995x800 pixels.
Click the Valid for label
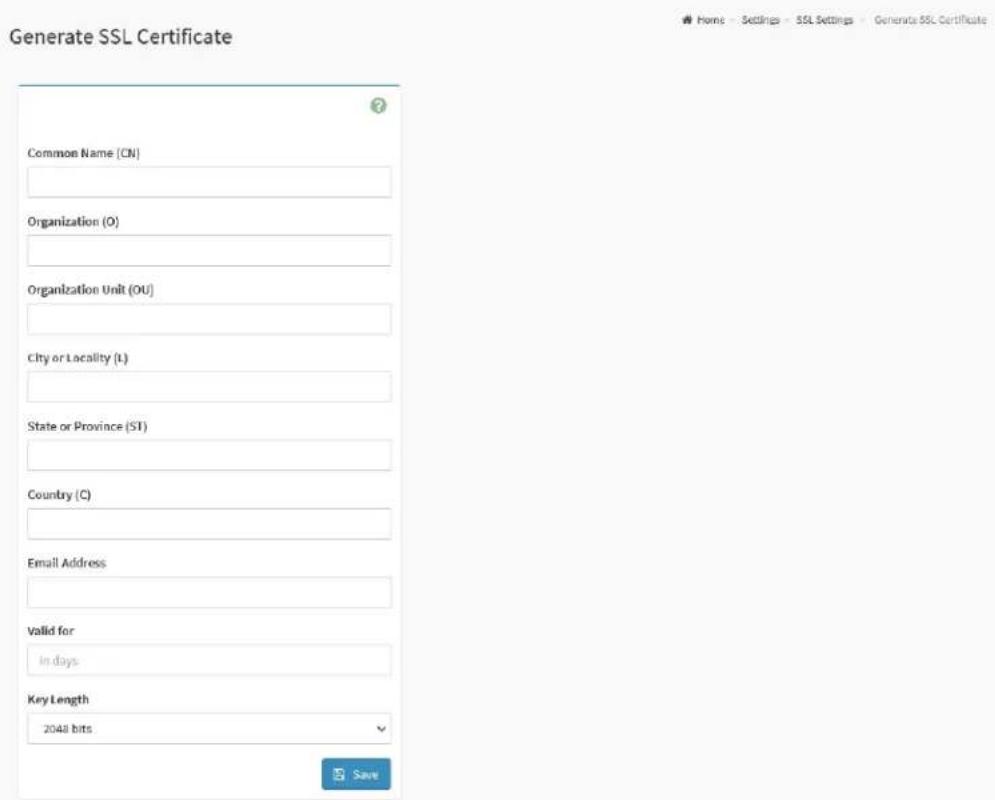pyautogui.click(x=51, y=631)
